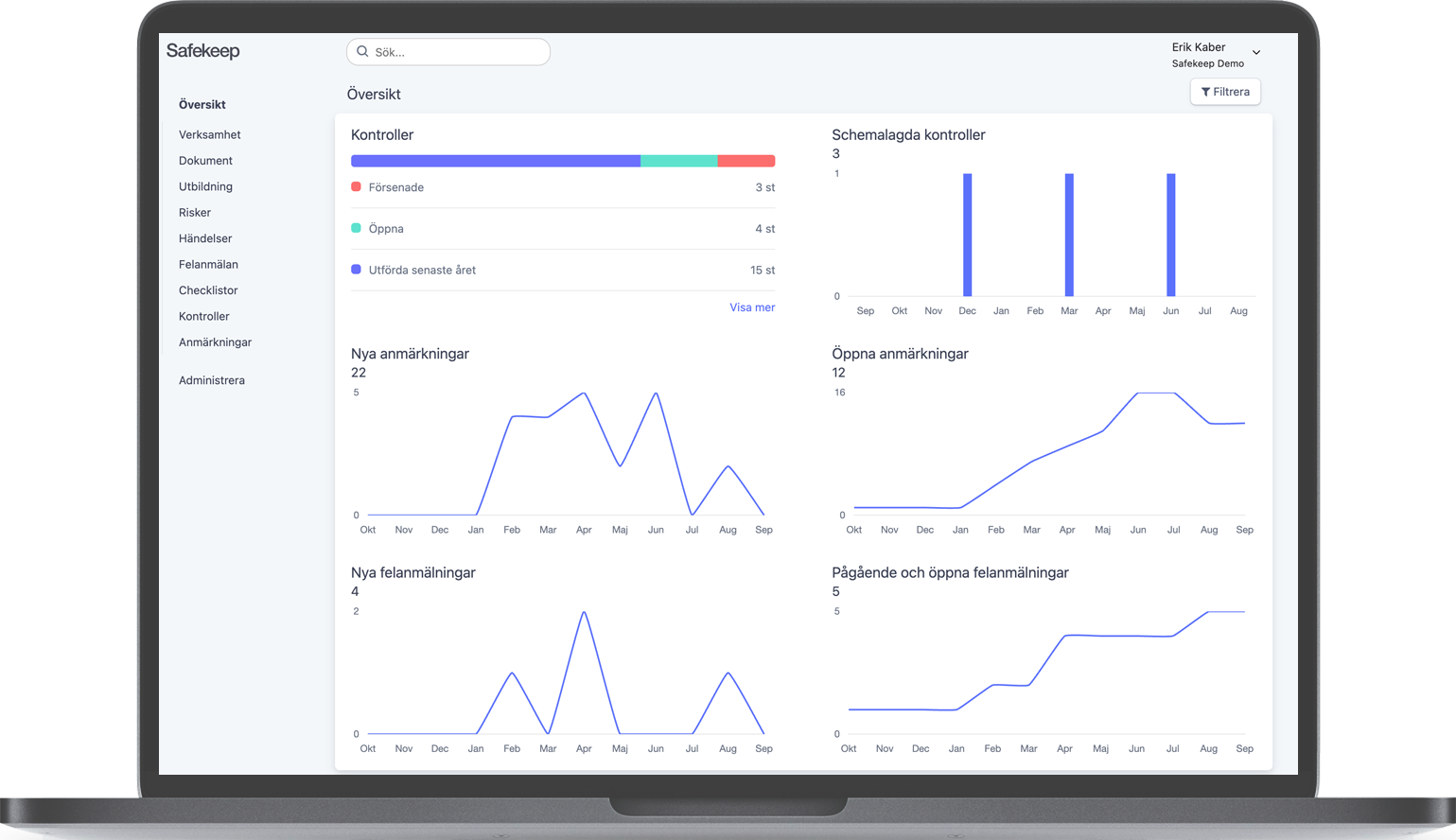Open Anmärkningar in the sidebar
This screenshot has width=1456, height=840.
coord(215,342)
